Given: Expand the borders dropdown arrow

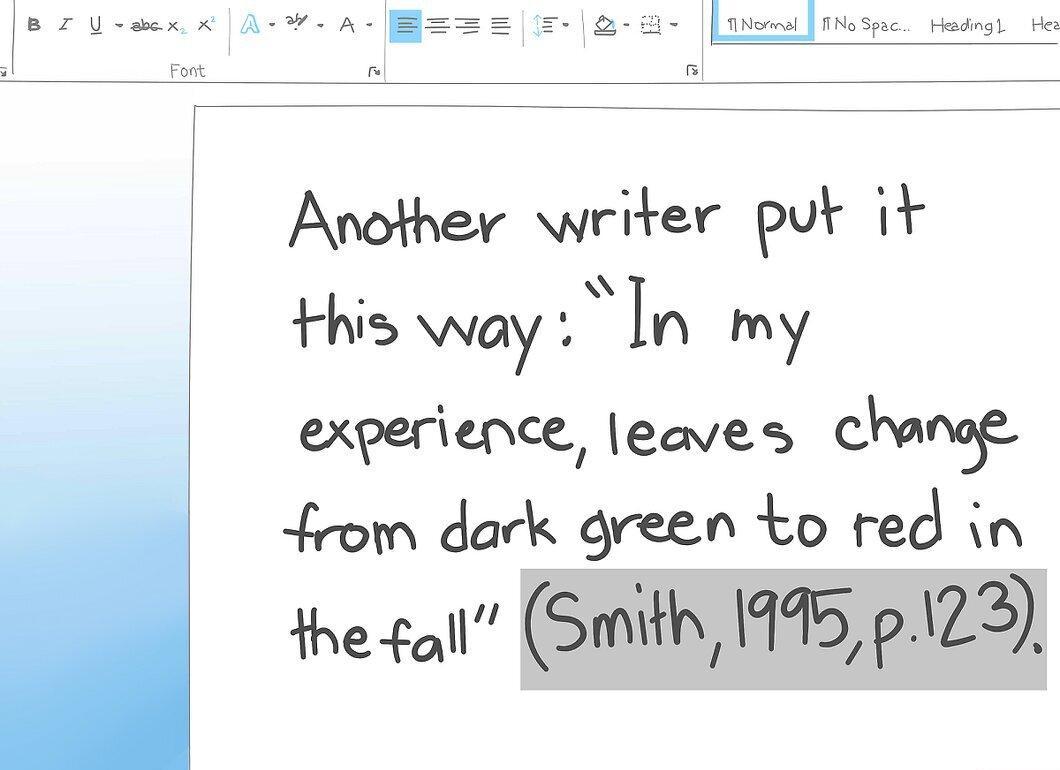Looking at the screenshot, I should [x=673, y=26].
